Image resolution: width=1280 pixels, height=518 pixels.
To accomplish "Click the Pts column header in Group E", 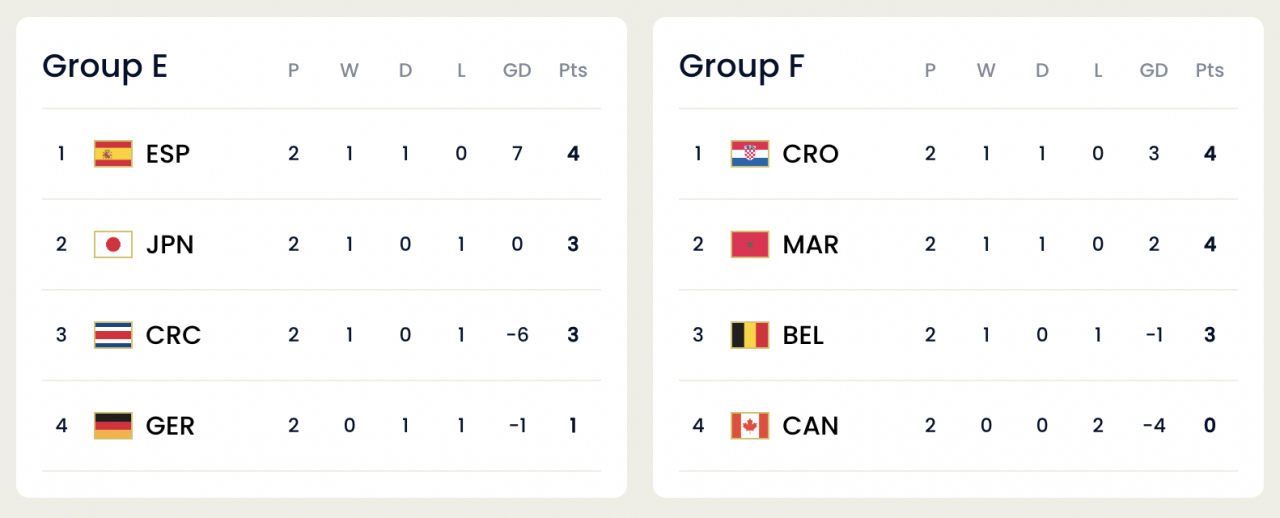I will pyautogui.click(x=573, y=71).
